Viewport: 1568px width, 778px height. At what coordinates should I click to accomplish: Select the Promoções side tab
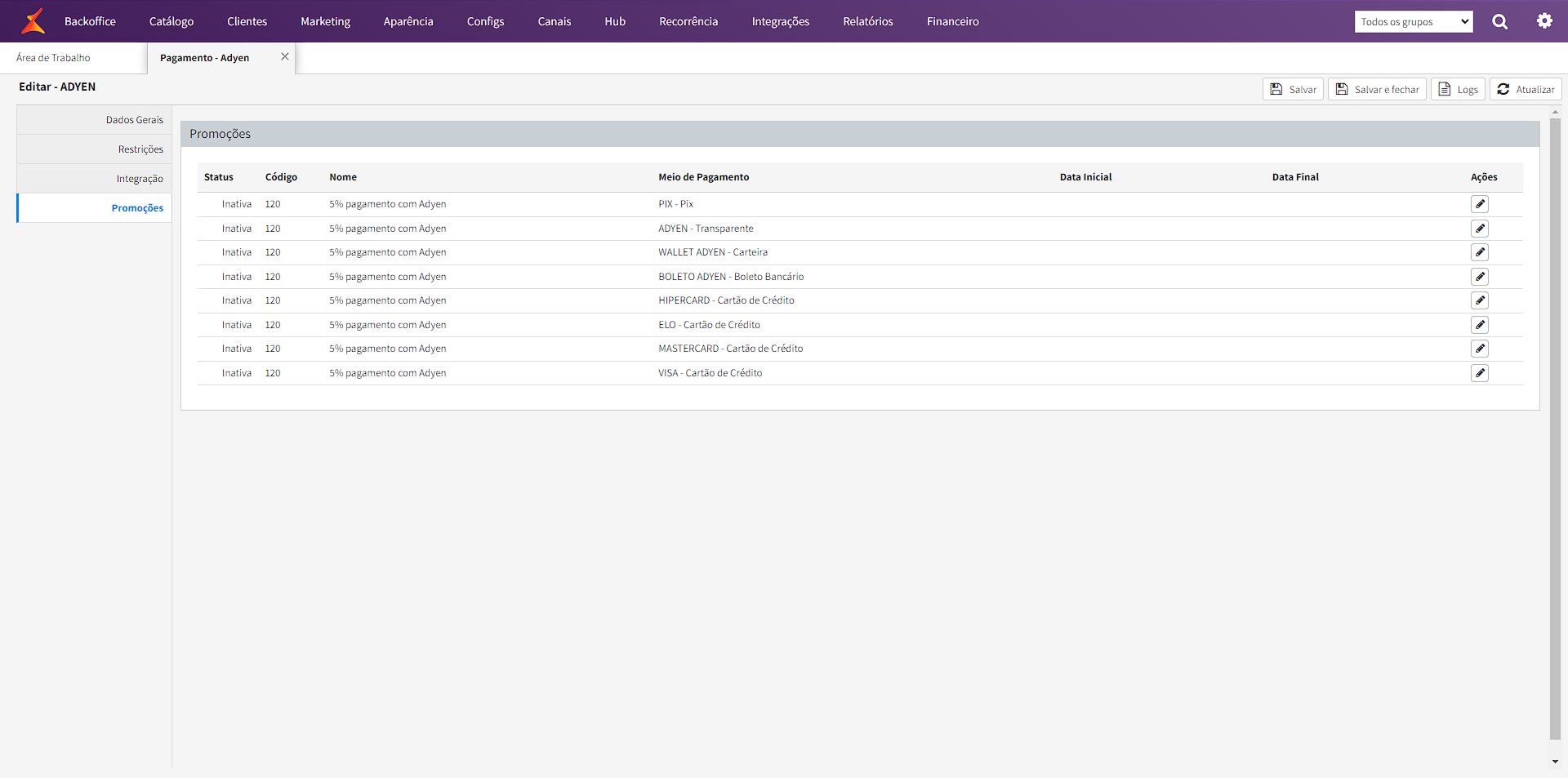[x=94, y=208]
